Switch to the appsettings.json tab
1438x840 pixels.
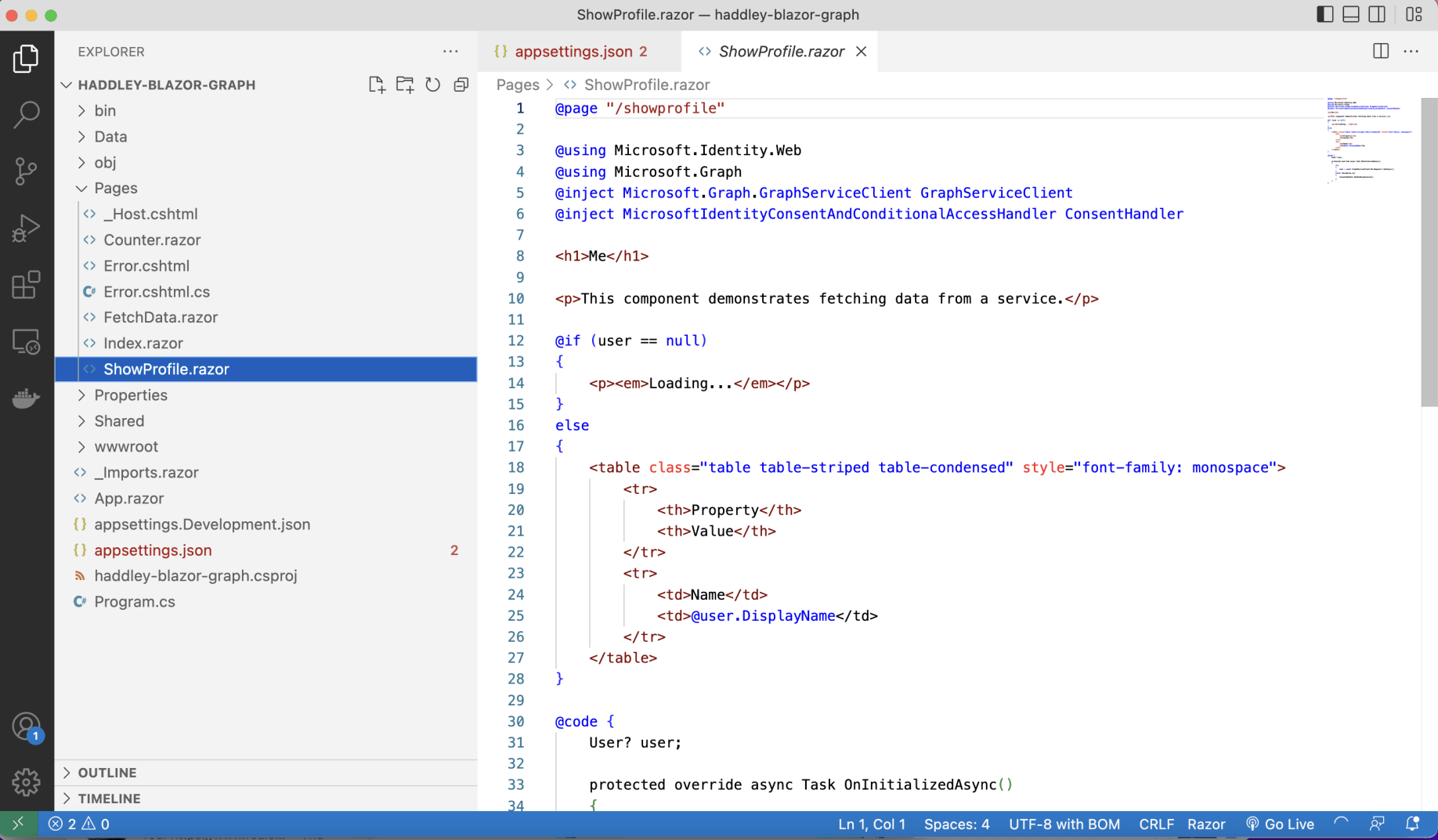[x=573, y=52]
